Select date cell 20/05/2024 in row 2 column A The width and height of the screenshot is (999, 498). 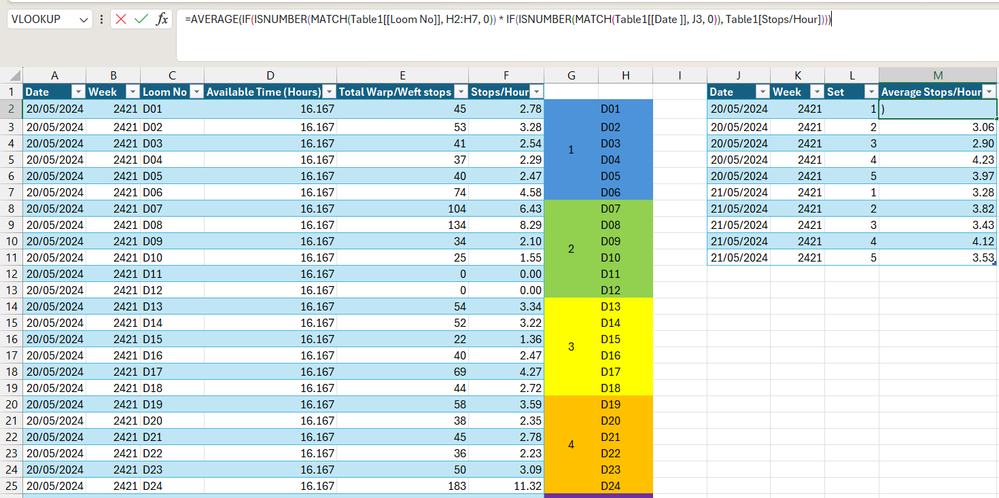[x=55, y=109]
